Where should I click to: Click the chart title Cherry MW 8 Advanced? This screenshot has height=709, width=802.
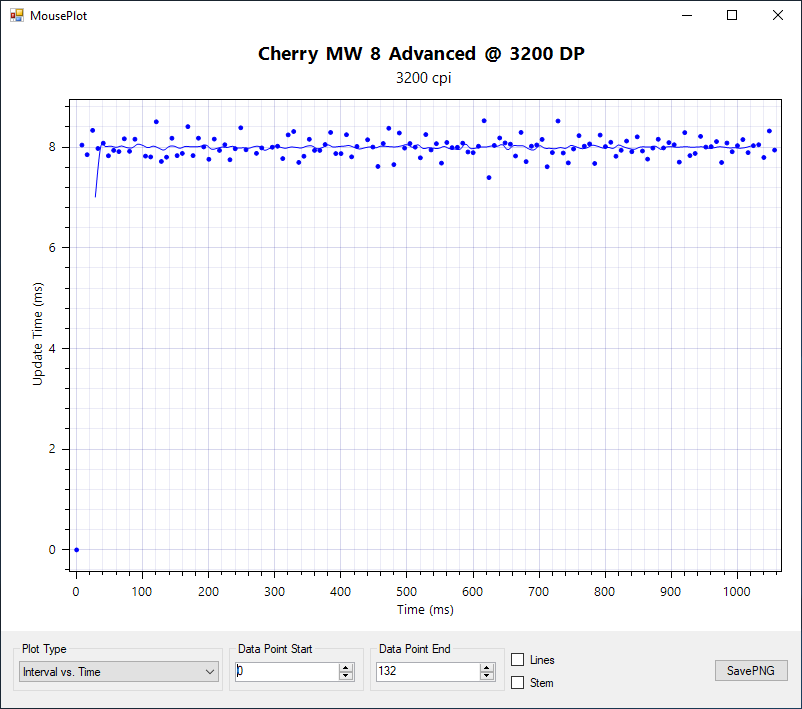[x=421, y=54]
